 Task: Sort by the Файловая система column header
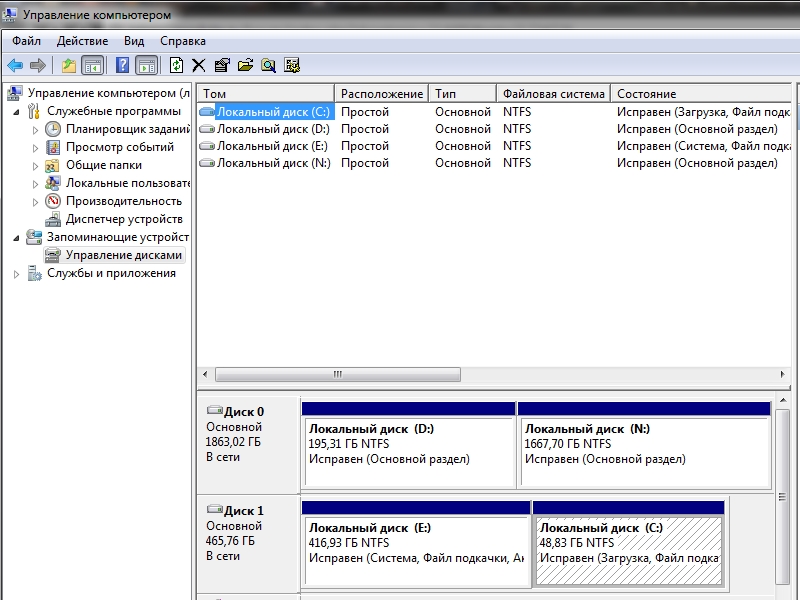pos(554,94)
